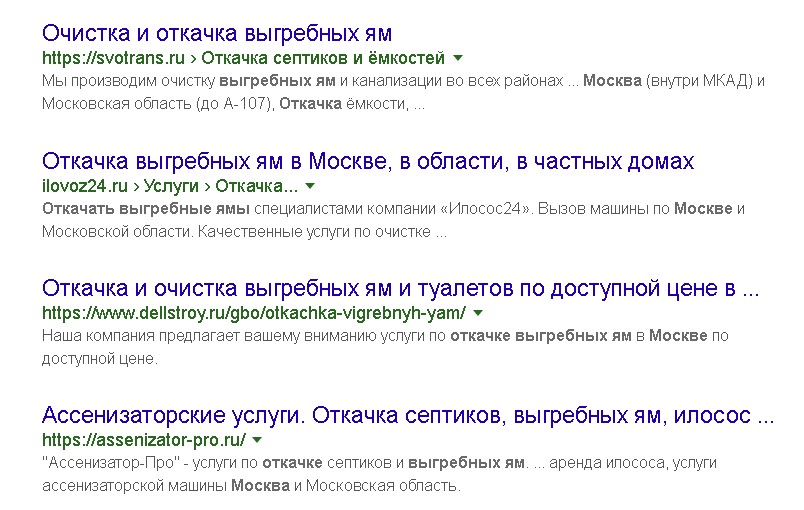The image size is (804, 510).
Task: Click the dellstroy.ru/gbo/otkachka-vigrebnyh-yam URL
Action: coord(254,312)
